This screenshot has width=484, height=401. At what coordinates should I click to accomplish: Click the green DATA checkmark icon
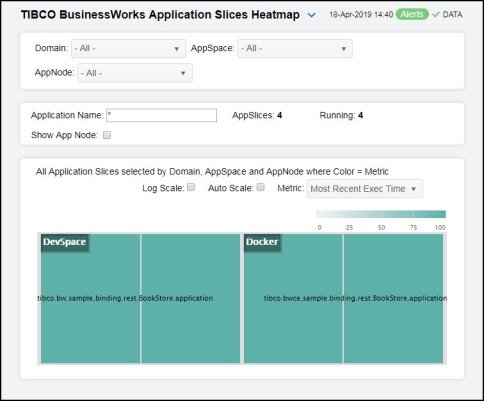click(x=436, y=15)
